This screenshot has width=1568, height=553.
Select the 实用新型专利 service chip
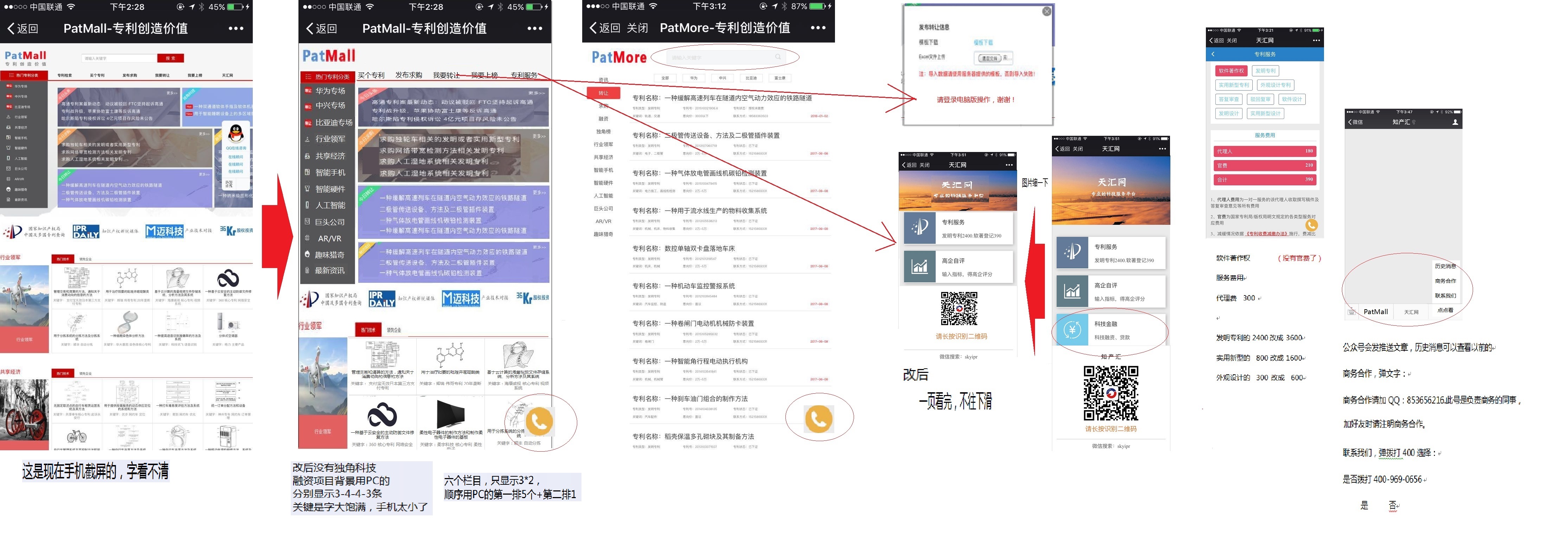(1233, 85)
